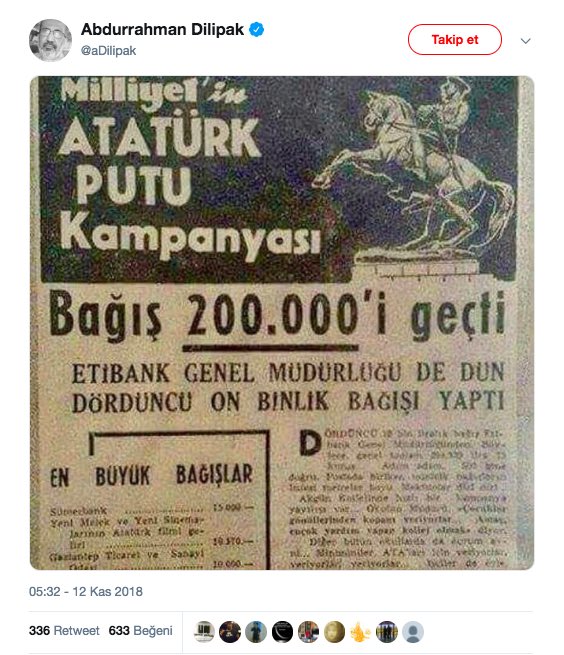Follow the account with Takip et

tap(455, 40)
